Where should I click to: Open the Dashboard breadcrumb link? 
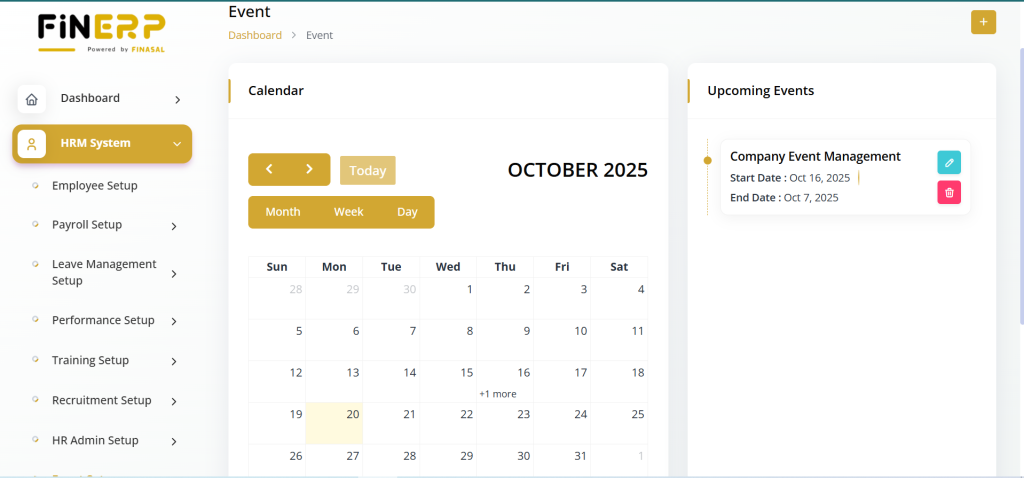(255, 35)
